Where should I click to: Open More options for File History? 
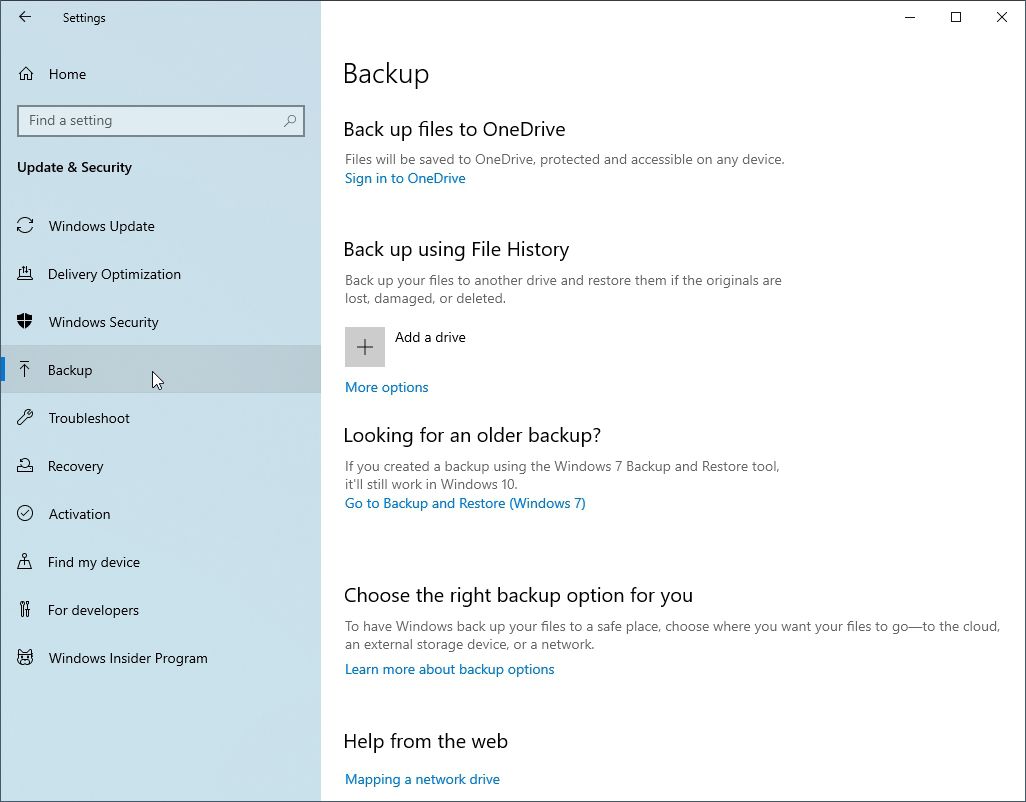(387, 387)
